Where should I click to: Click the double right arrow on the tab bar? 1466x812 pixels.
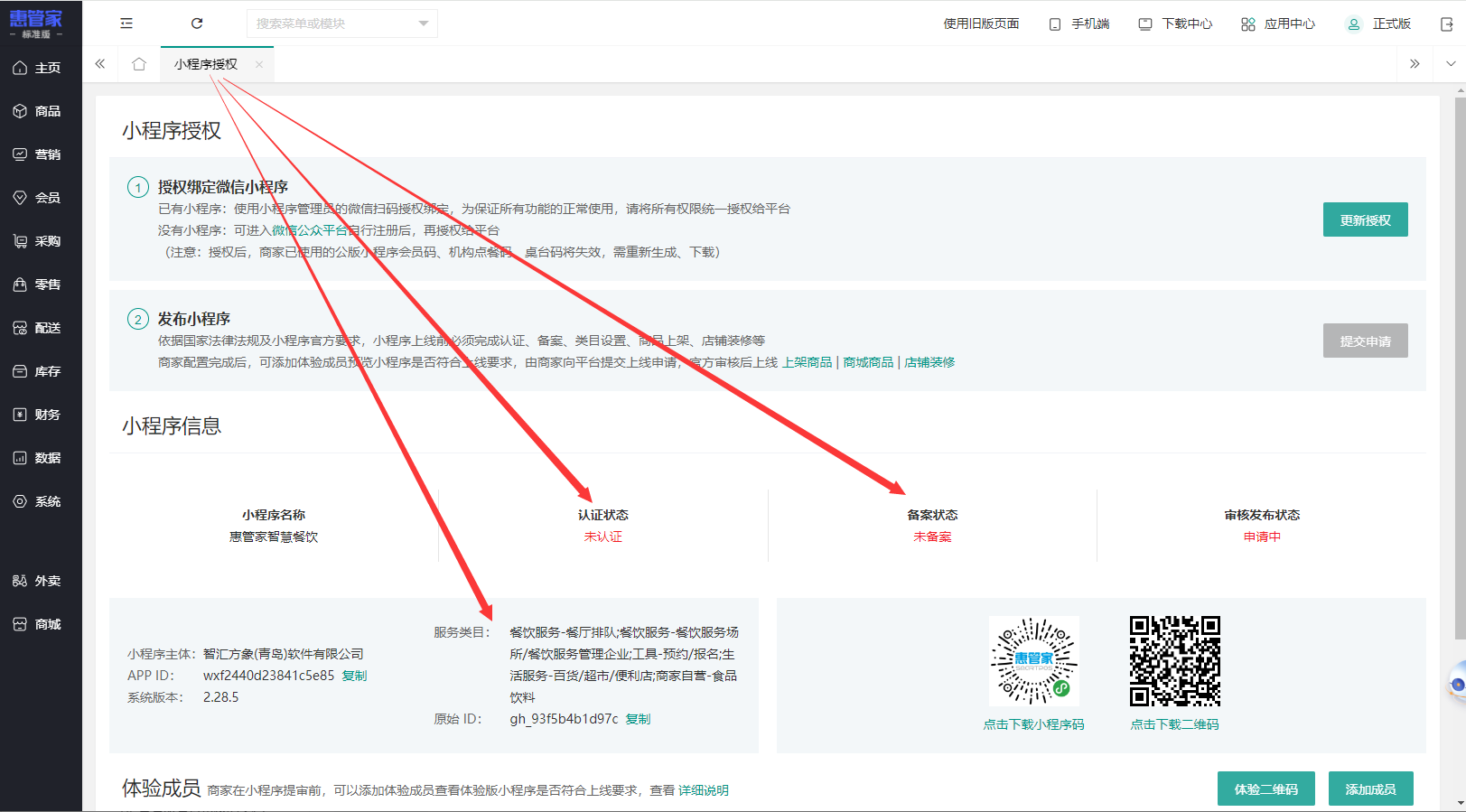click(x=1415, y=64)
